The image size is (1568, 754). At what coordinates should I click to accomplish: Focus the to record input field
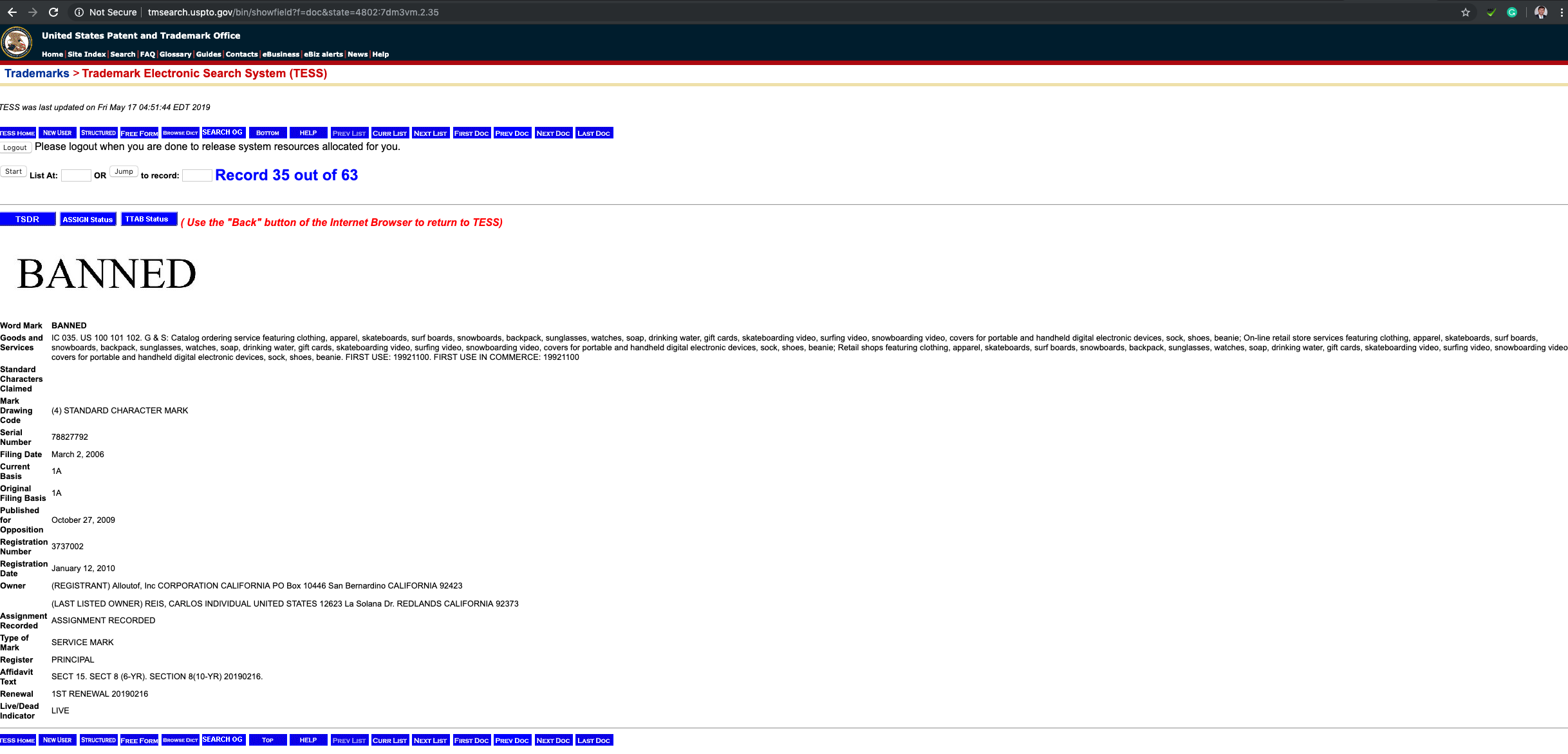coord(197,176)
